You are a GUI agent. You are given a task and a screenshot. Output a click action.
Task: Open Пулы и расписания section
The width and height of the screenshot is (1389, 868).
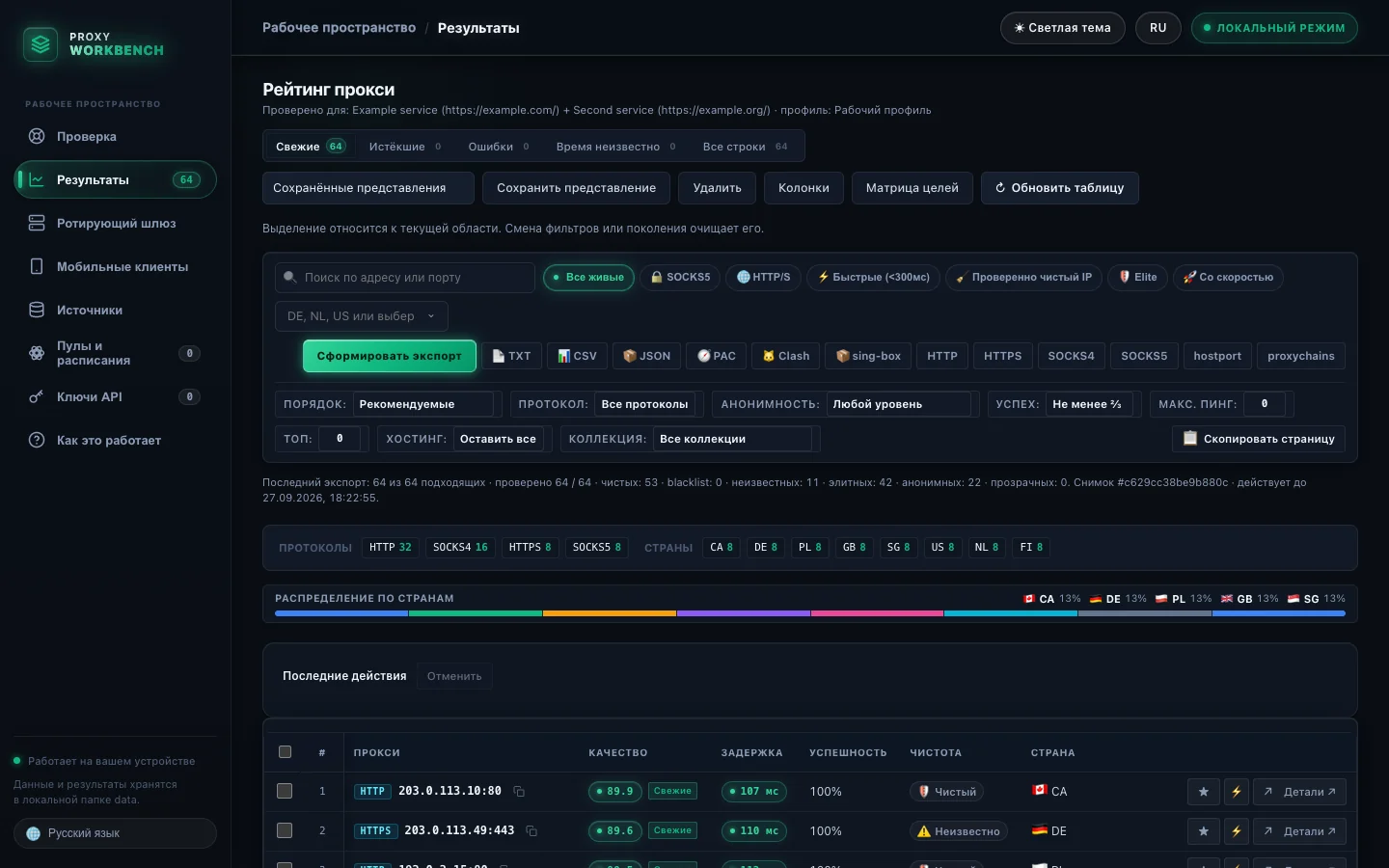tap(115, 353)
